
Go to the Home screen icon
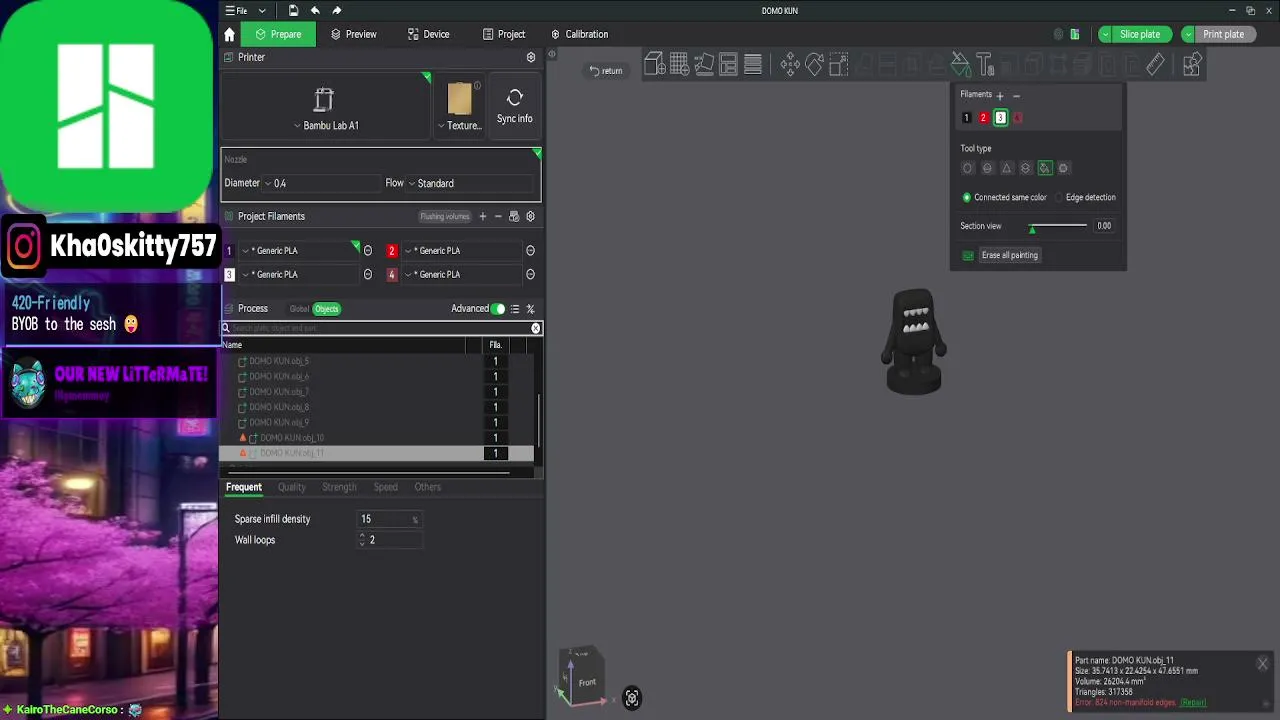[229, 34]
